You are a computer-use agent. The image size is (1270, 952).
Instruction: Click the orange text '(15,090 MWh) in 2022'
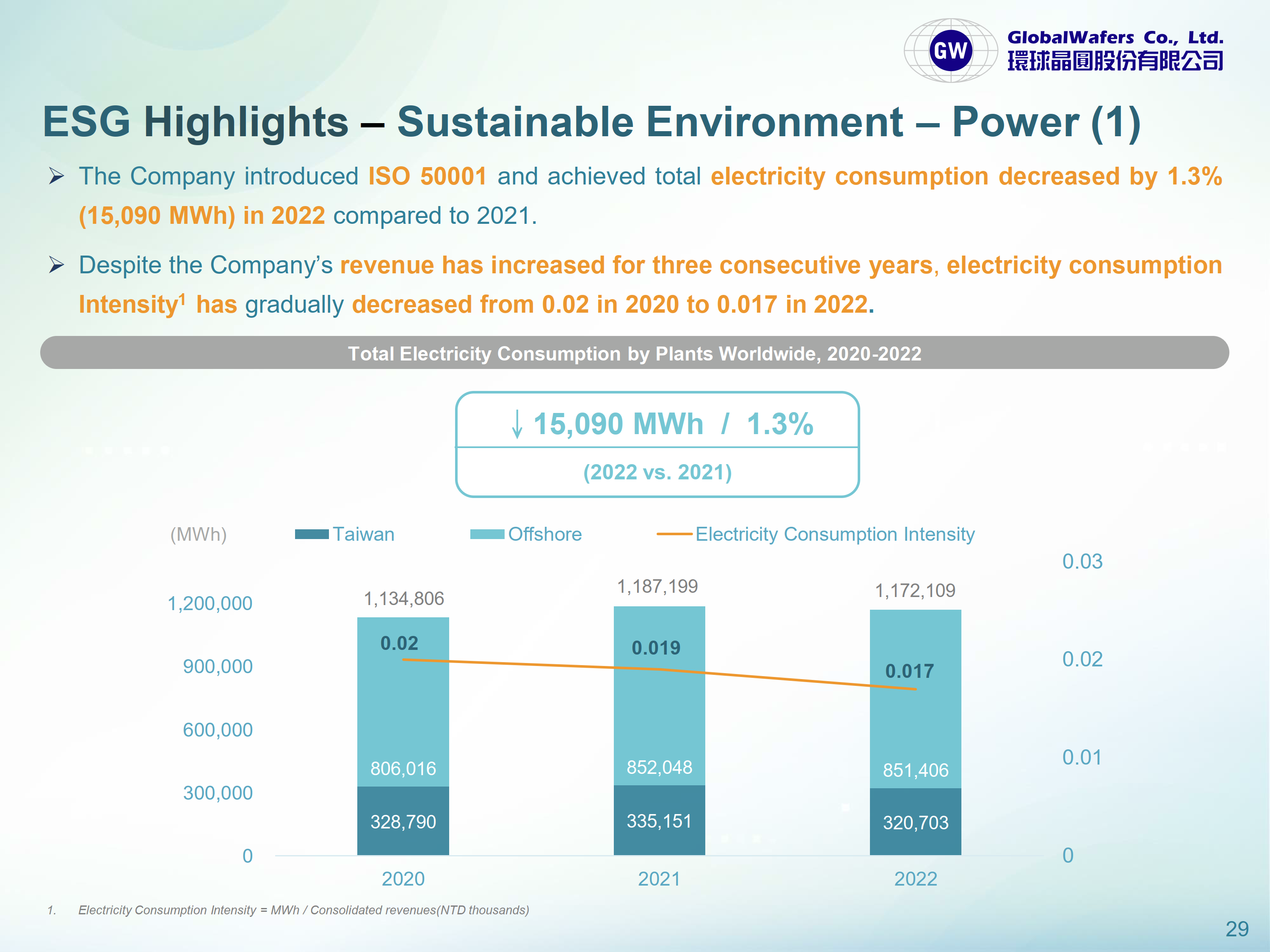pyautogui.click(x=202, y=216)
